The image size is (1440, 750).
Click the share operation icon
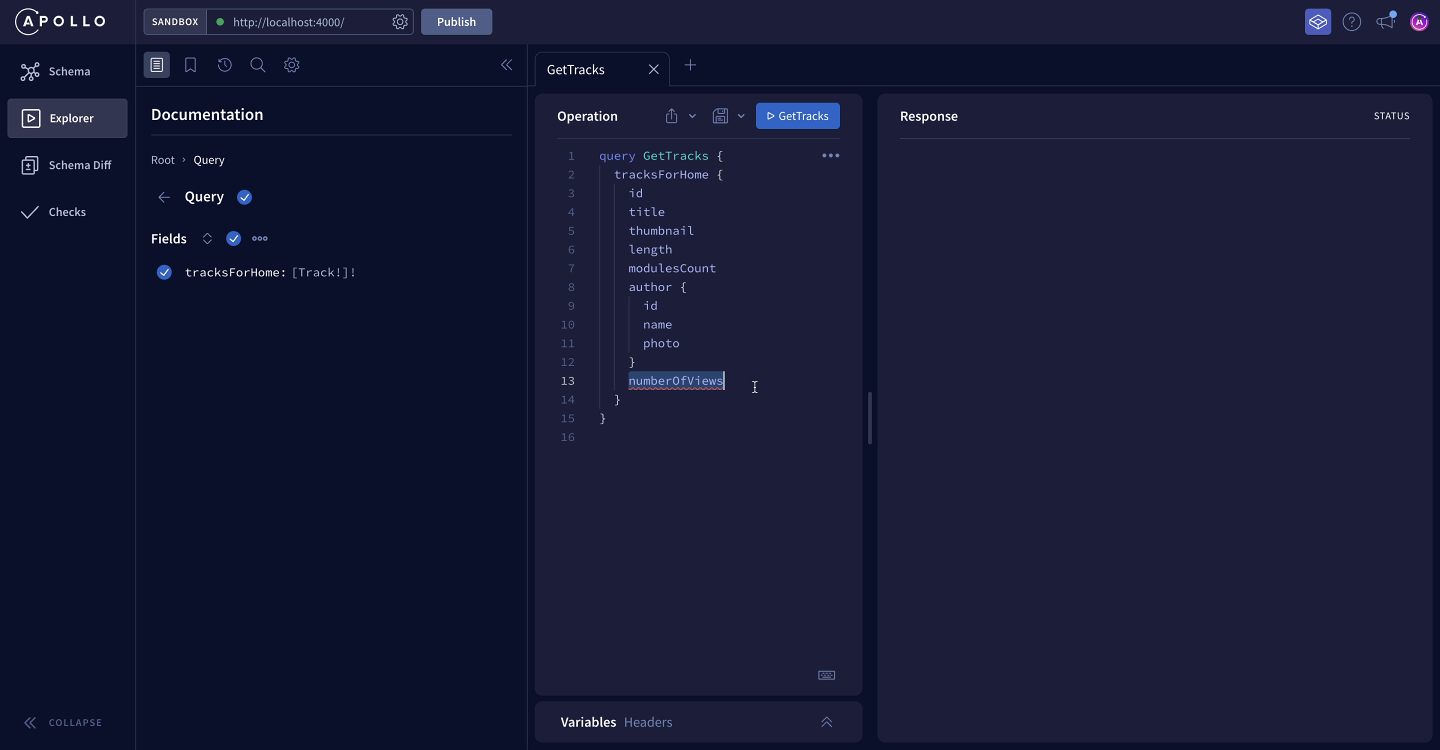671,116
